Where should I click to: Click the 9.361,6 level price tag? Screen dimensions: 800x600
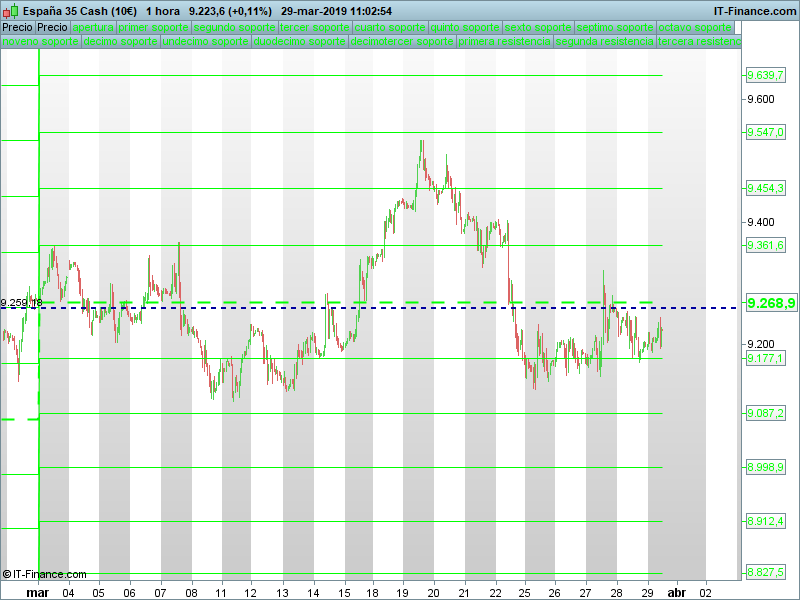[x=765, y=245]
